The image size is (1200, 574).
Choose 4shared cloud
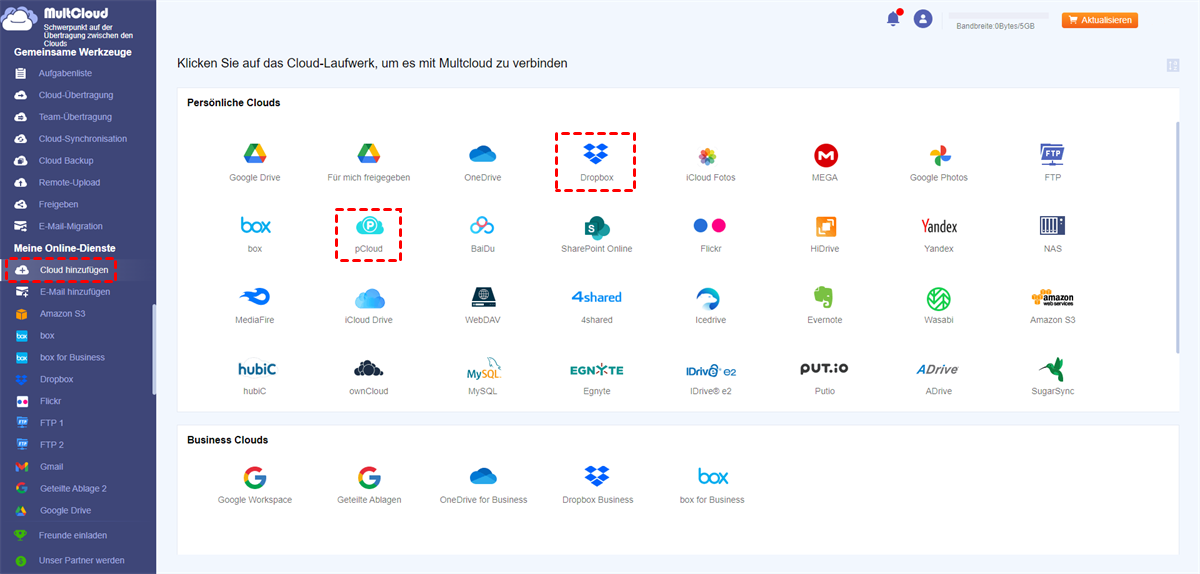(x=596, y=306)
